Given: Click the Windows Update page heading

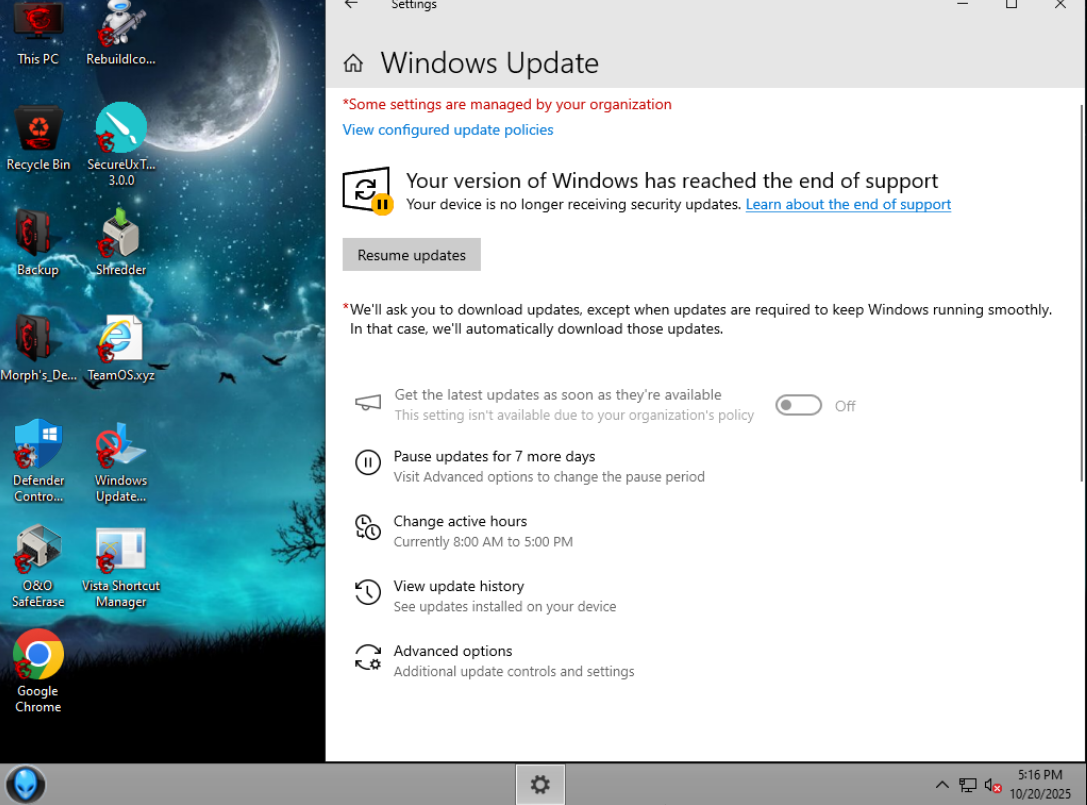Looking at the screenshot, I should [489, 63].
